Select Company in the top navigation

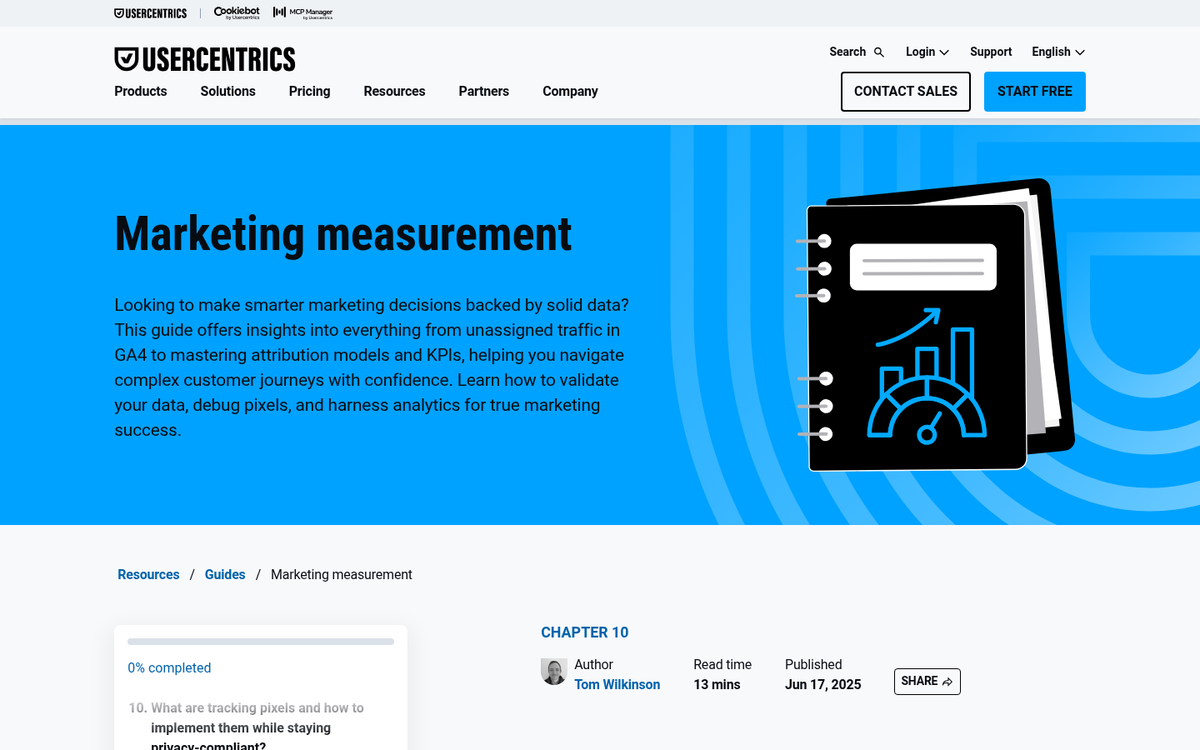(x=570, y=91)
